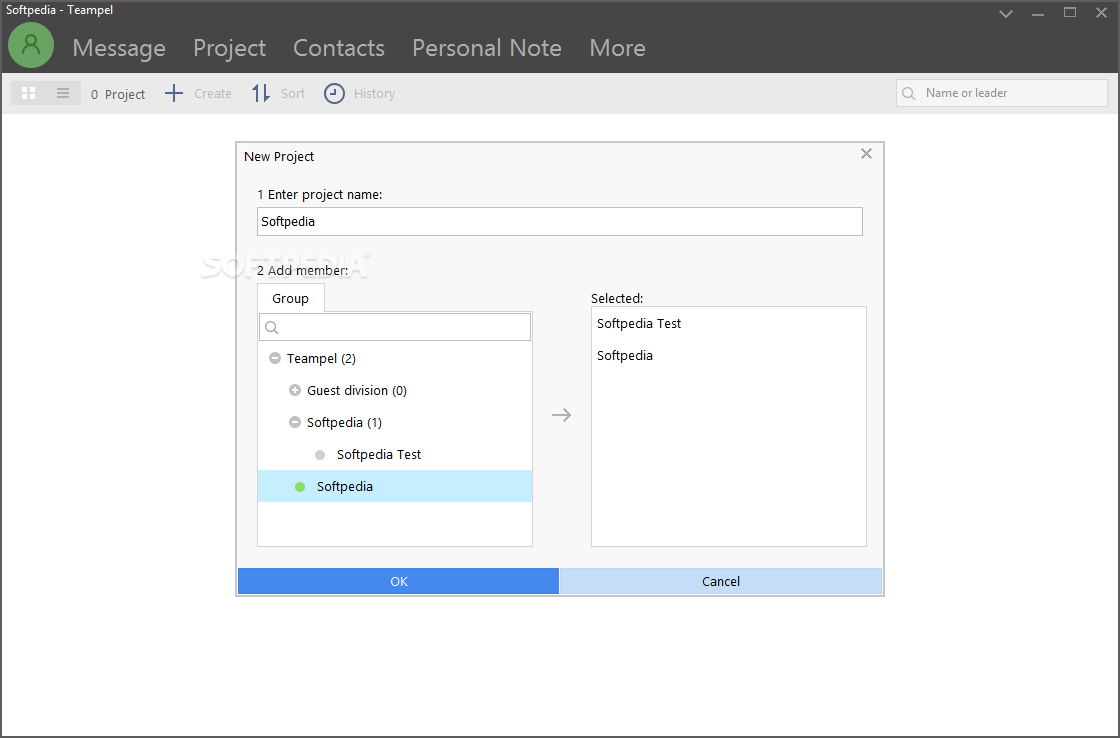Image resolution: width=1120 pixels, height=738 pixels.
Task: Click the green online dot beside Softpedia
Action: point(300,487)
